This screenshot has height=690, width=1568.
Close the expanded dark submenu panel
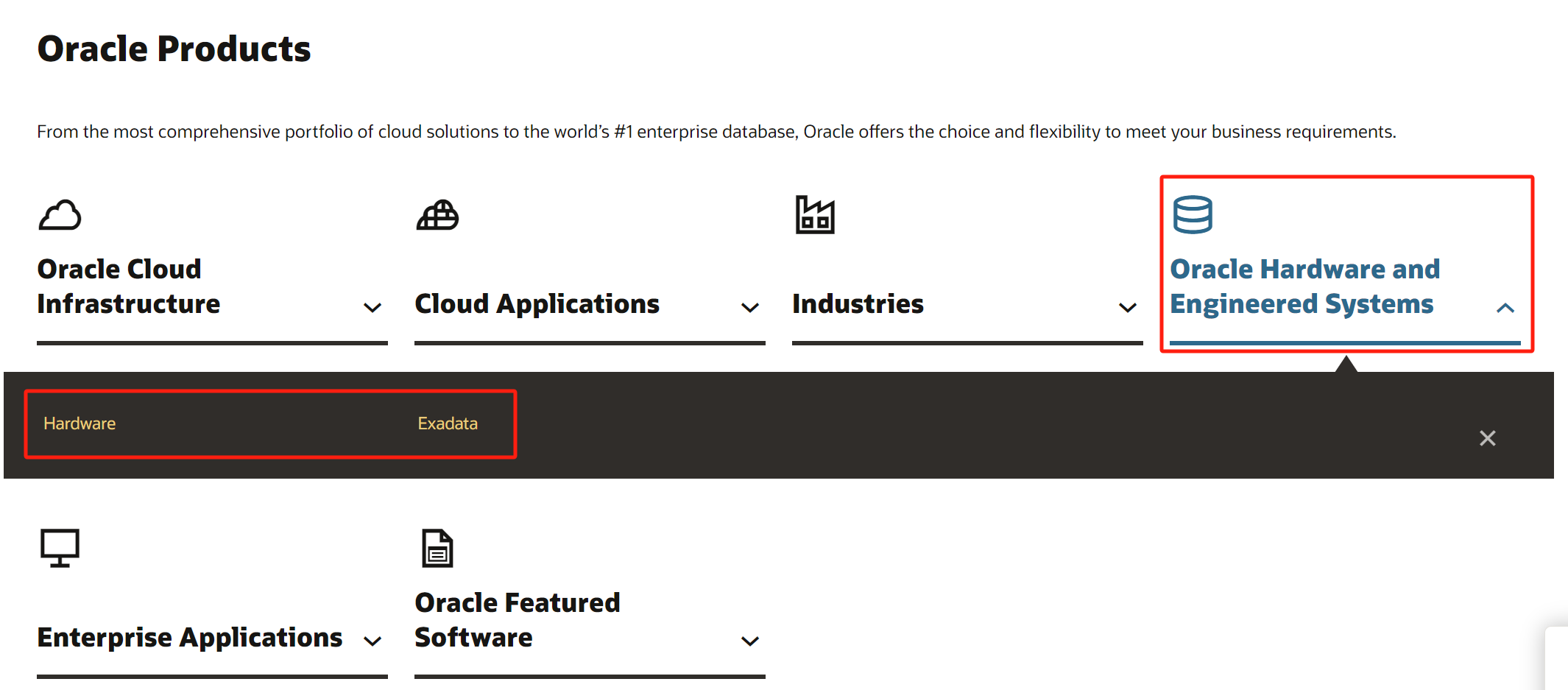(x=1488, y=438)
